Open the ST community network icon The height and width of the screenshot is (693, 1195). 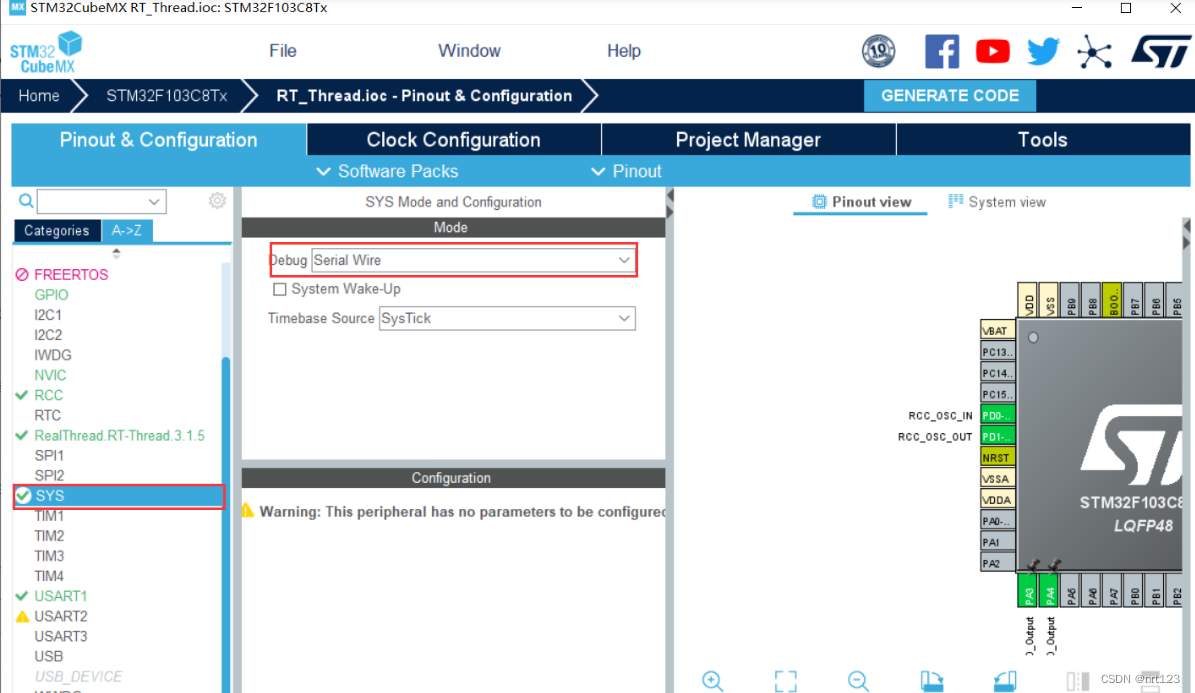[x=1094, y=52]
